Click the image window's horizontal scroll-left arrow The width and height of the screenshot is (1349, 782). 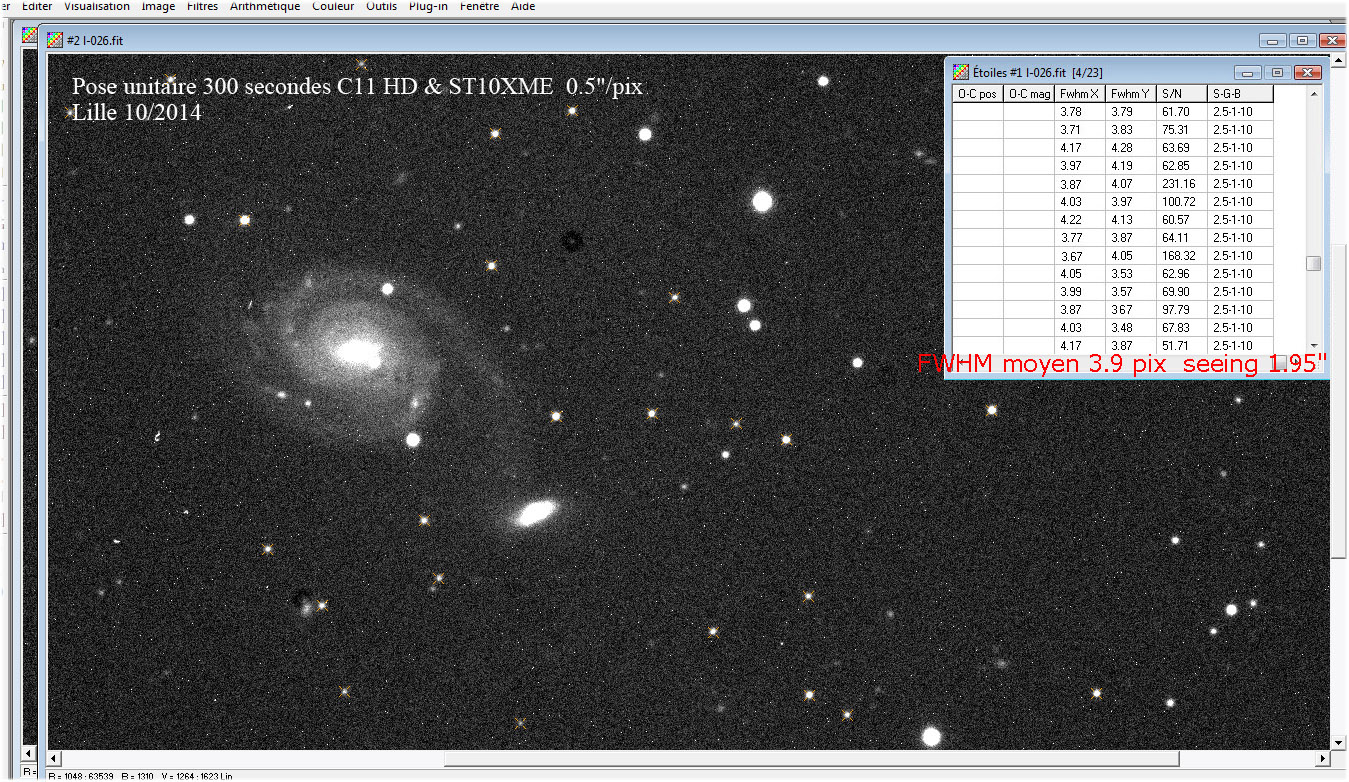[x=56, y=759]
